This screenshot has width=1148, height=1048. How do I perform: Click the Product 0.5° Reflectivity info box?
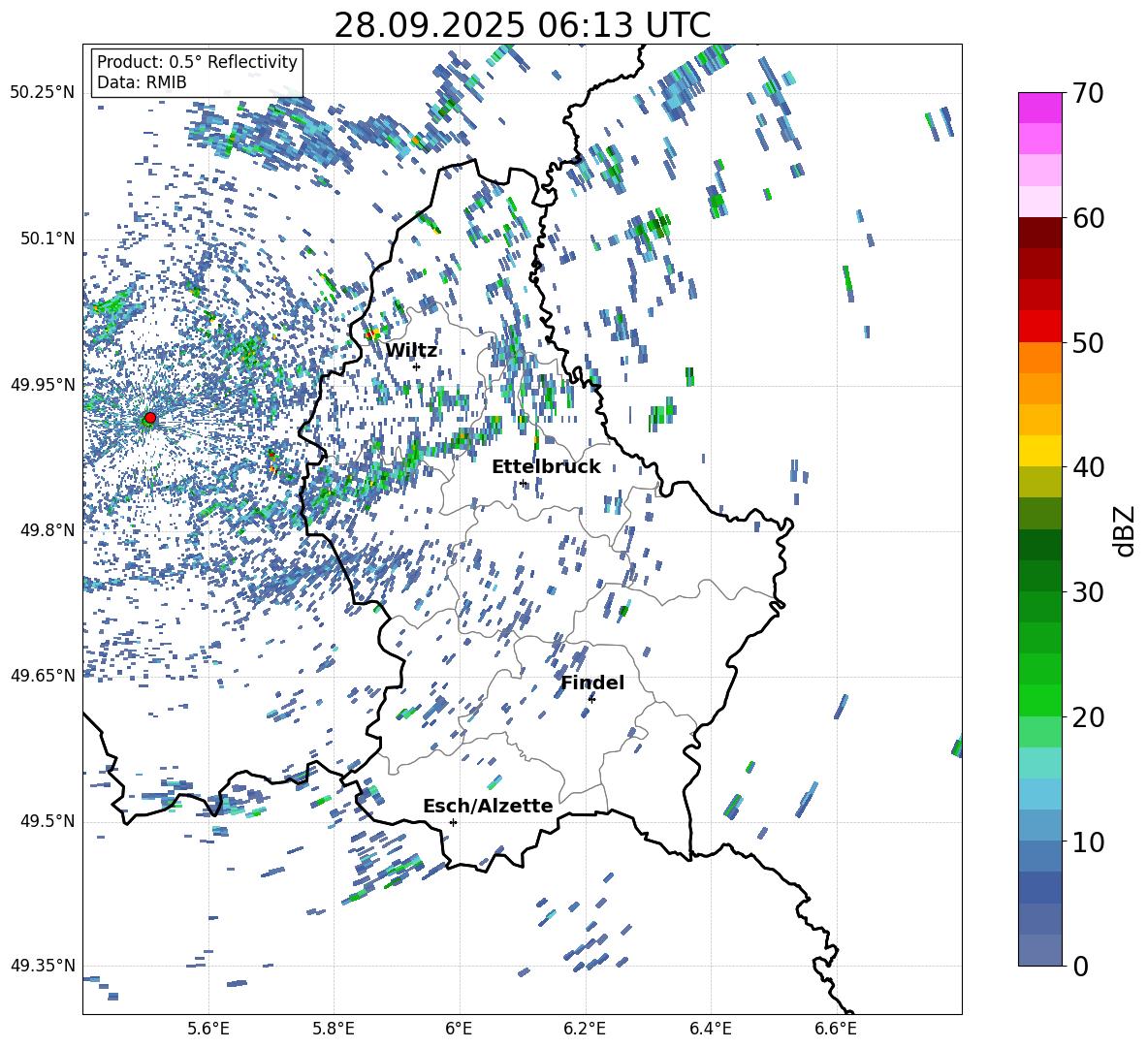(x=197, y=73)
